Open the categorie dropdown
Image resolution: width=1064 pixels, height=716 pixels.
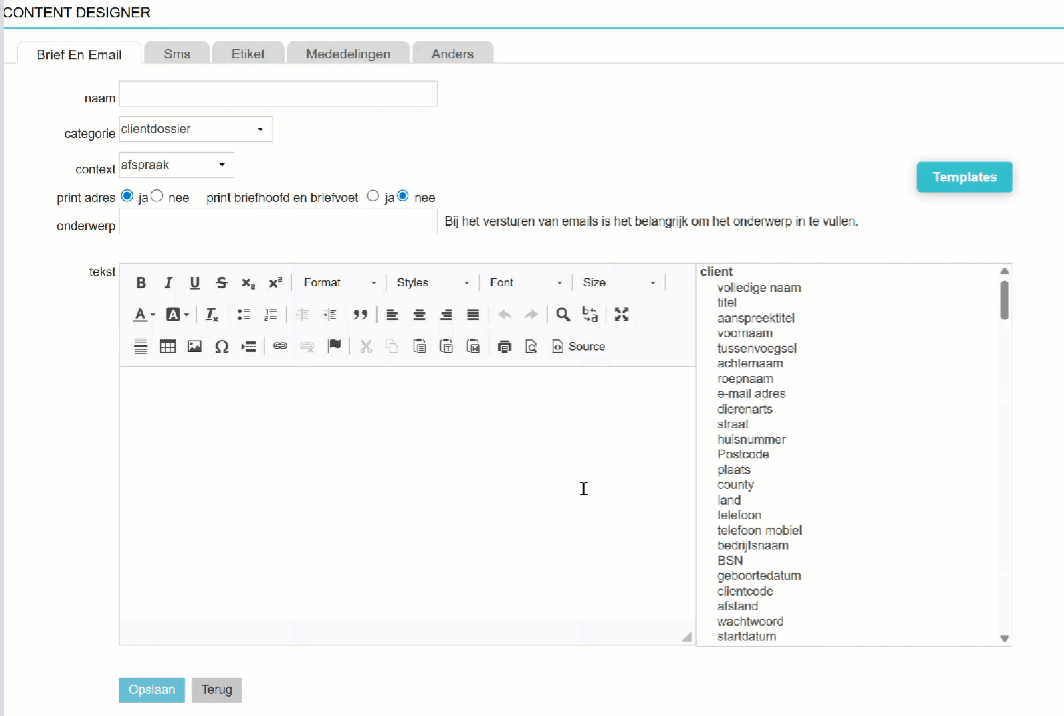(x=195, y=130)
